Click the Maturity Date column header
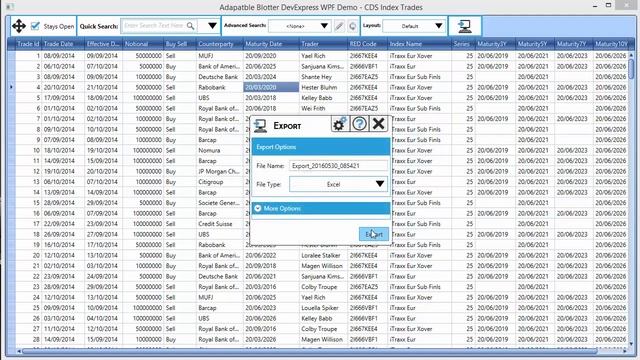This screenshot has height=360, width=640. [271, 44]
